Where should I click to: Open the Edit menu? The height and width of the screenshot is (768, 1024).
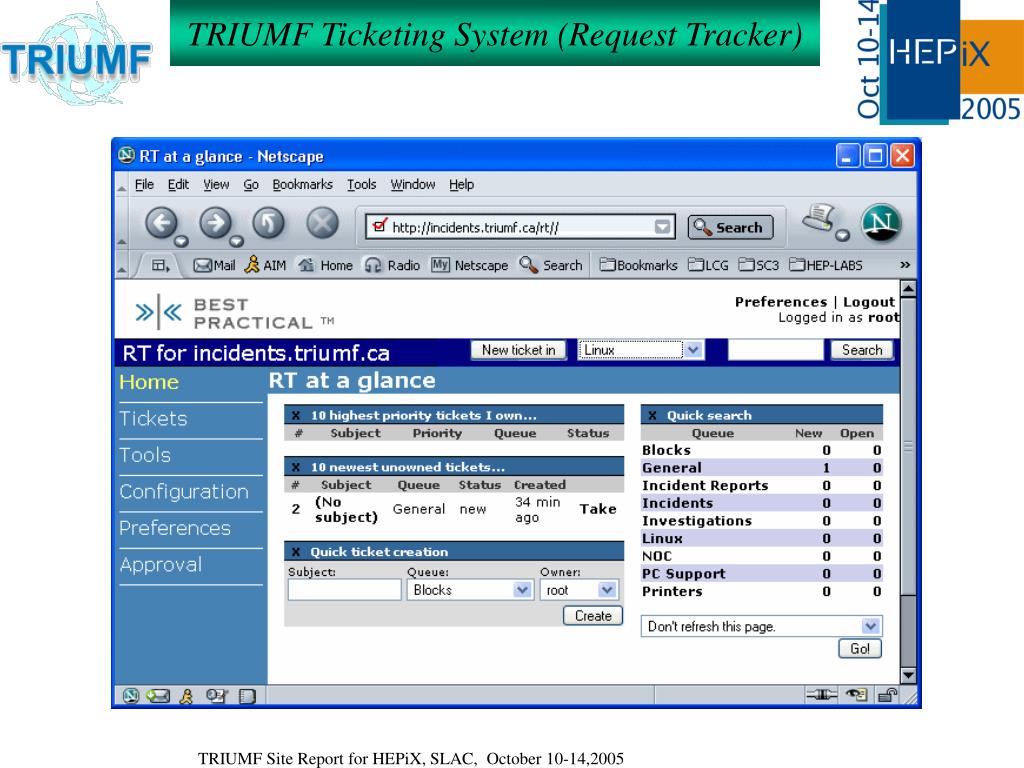coord(178,185)
